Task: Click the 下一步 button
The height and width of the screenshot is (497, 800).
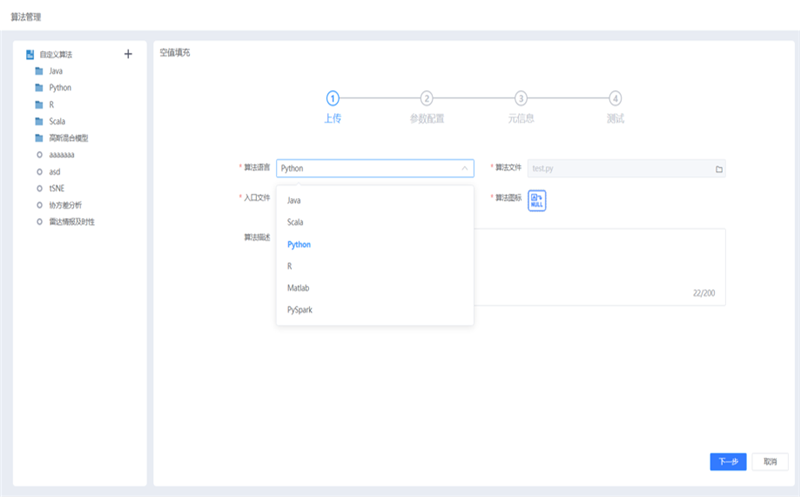Action: coord(728,462)
